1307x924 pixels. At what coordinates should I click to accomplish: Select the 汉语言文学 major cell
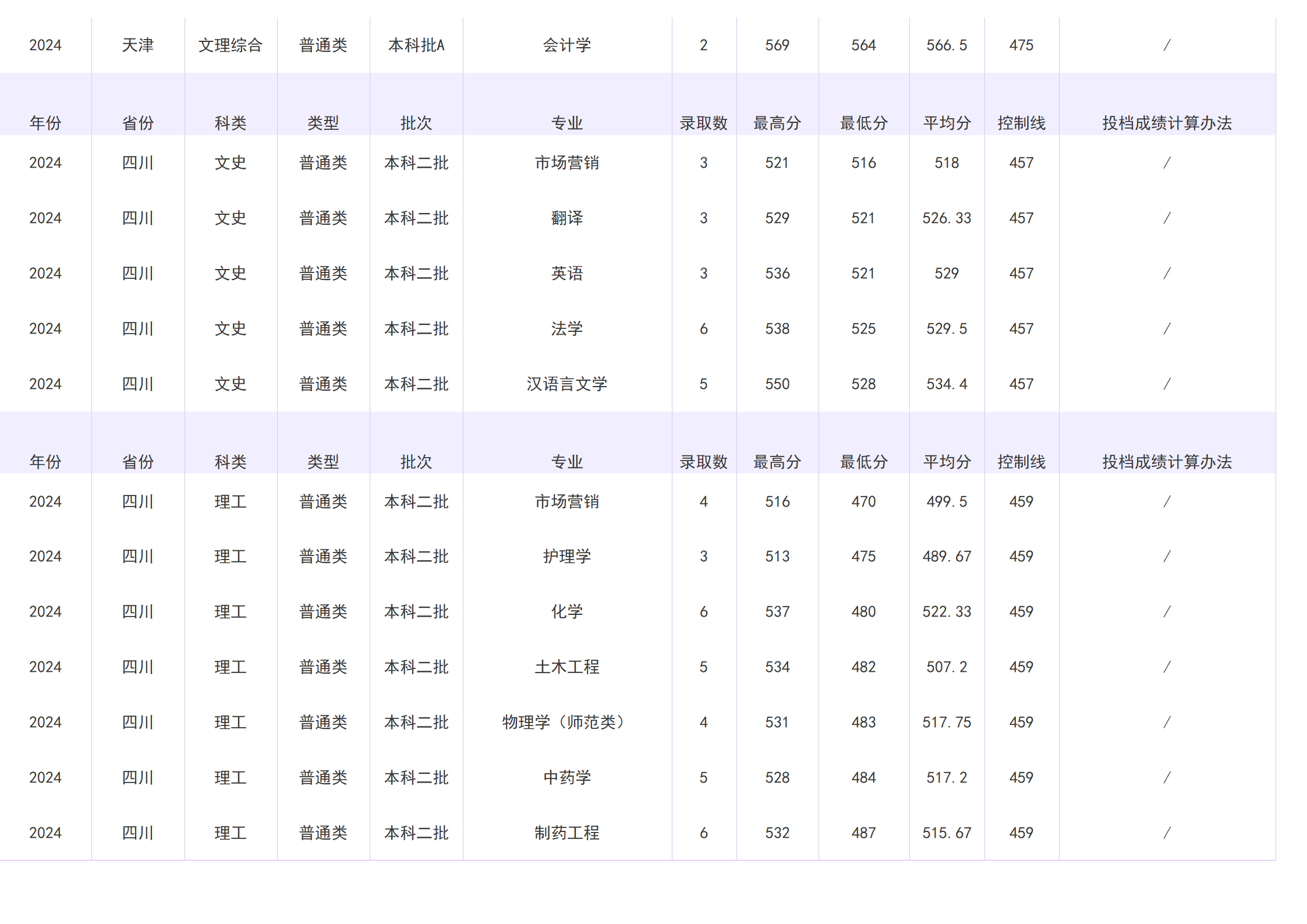tap(568, 384)
